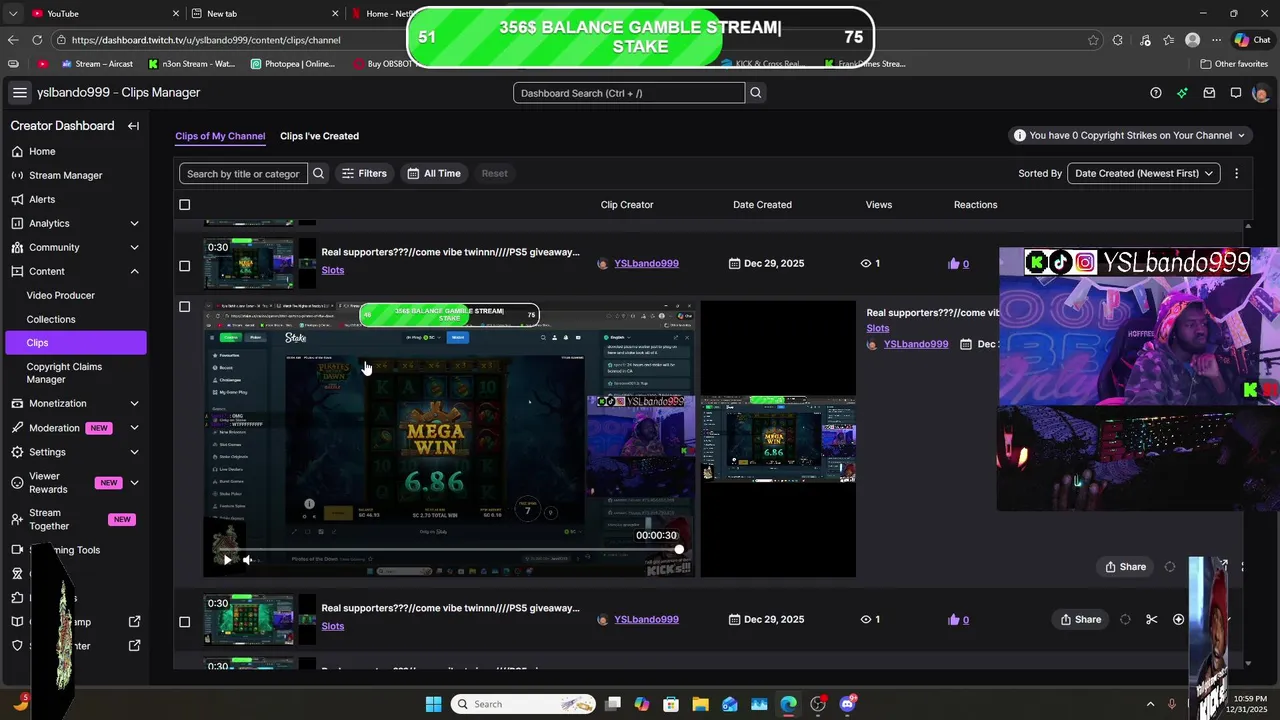Toggle the select-all clips header checkbox
1280x720 pixels.
pyautogui.click(x=184, y=205)
